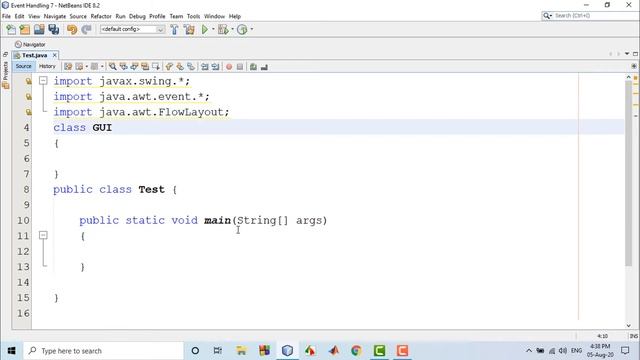The height and width of the screenshot is (360, 640).
Task: Show hidden icons in the system tray
Action: tap(529, 351)
